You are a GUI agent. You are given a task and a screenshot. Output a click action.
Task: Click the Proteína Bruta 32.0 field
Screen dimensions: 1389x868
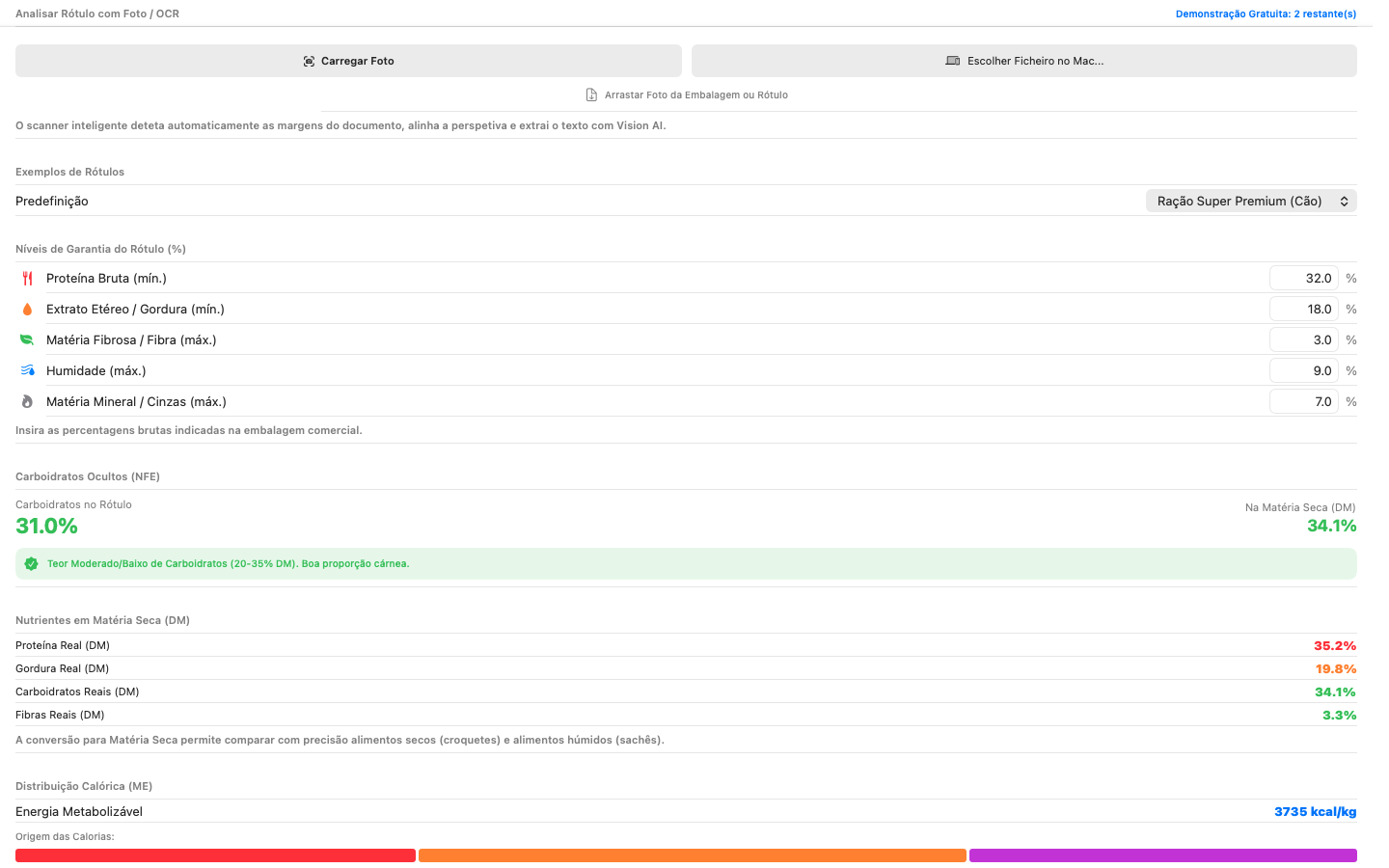click(x=1304, y=278)
